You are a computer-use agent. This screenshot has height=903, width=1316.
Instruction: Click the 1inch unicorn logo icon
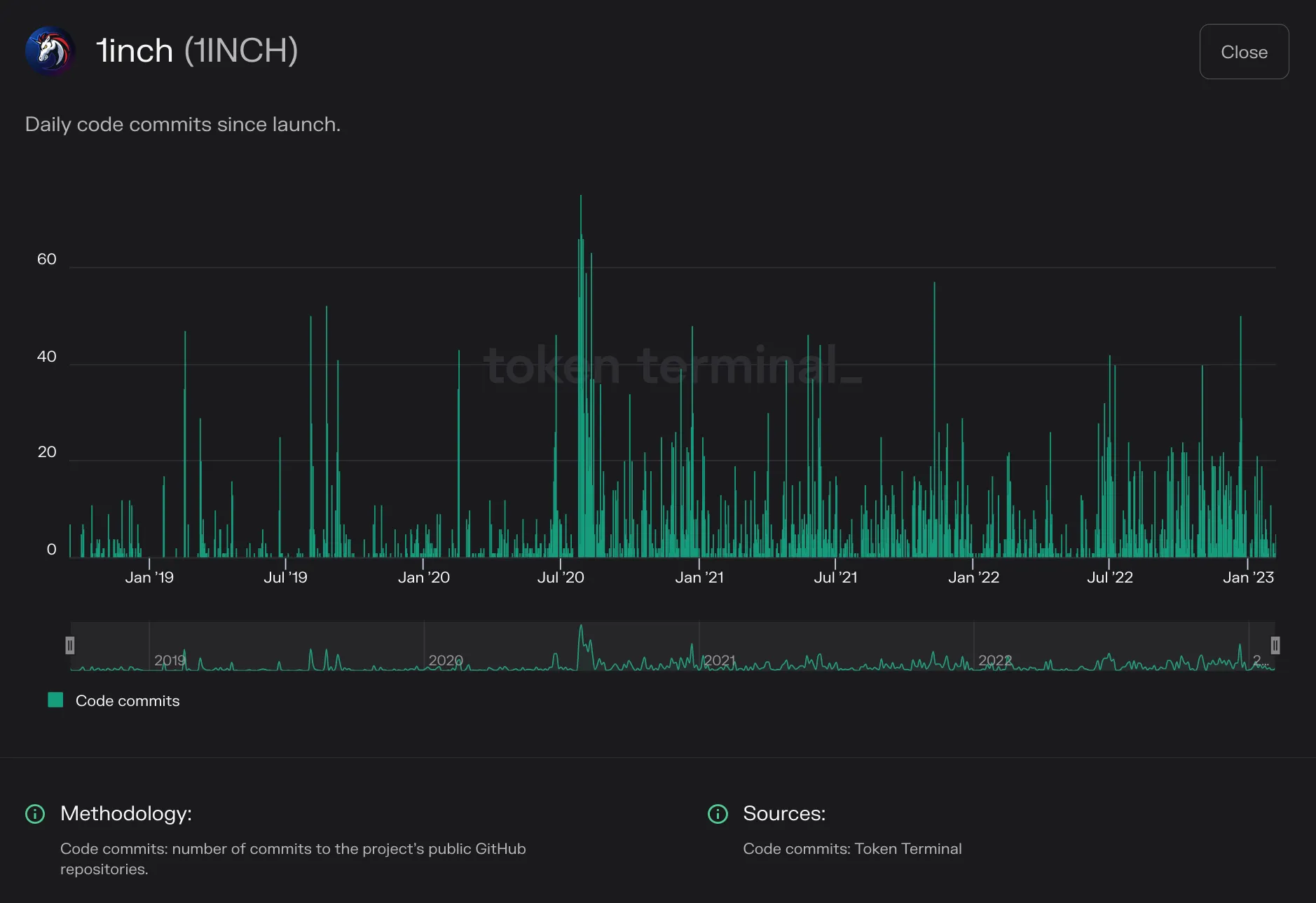pyautogui.click(x=50, y=51)
